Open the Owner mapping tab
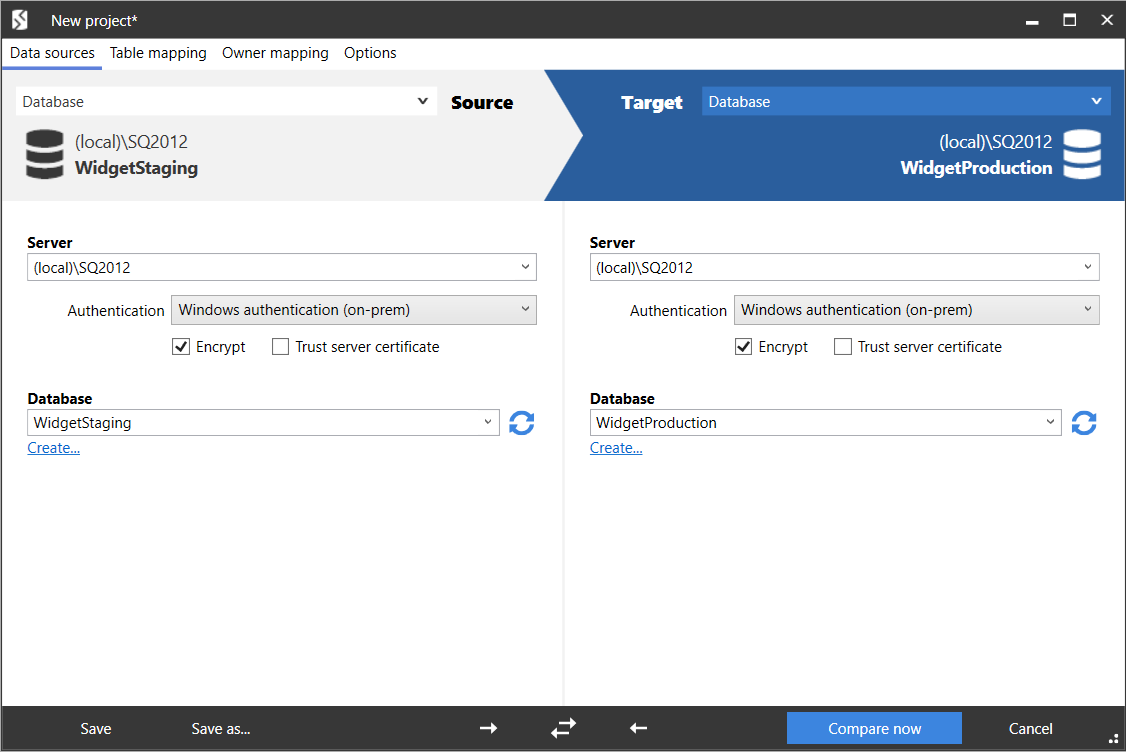Image resolution: width=1126 pixels, height=752 pixels. click(x=275, y=53)
